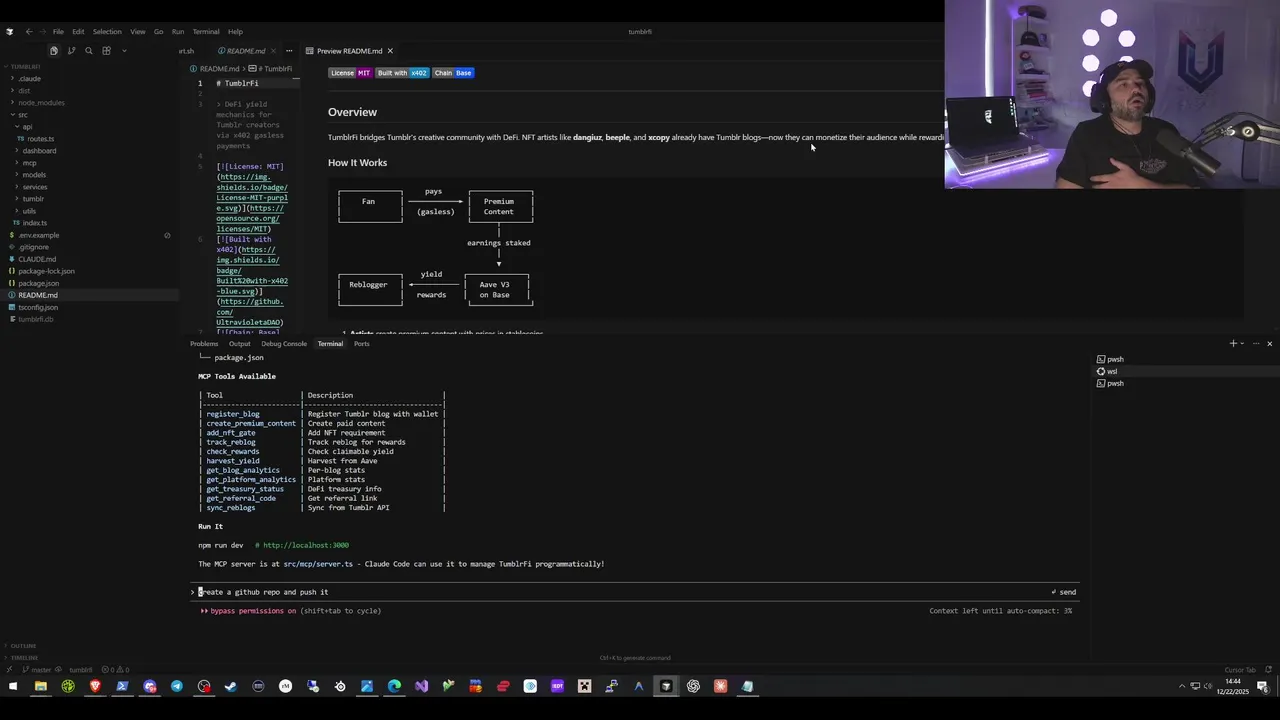Open routes.ts file

[x=40, y=138]
